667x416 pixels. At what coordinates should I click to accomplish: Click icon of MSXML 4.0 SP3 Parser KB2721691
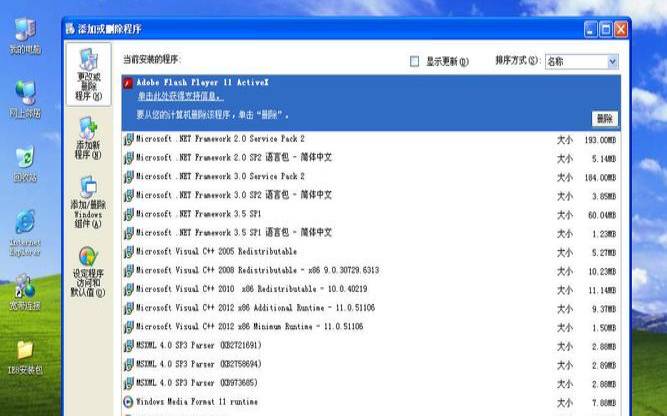click(x=128, y=346)
